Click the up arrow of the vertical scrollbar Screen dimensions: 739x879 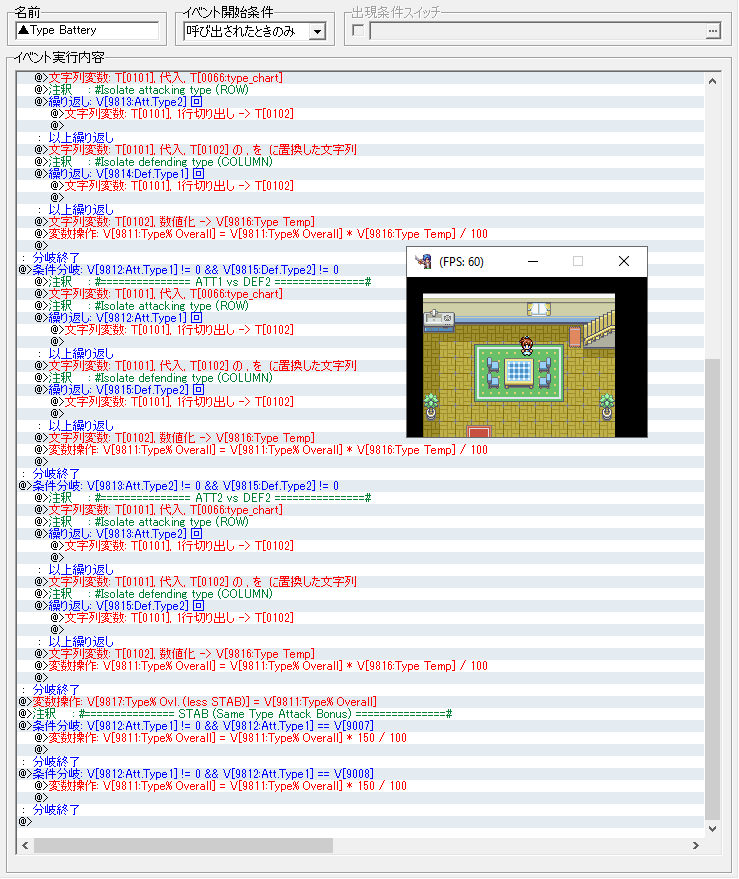coord(712,81)
